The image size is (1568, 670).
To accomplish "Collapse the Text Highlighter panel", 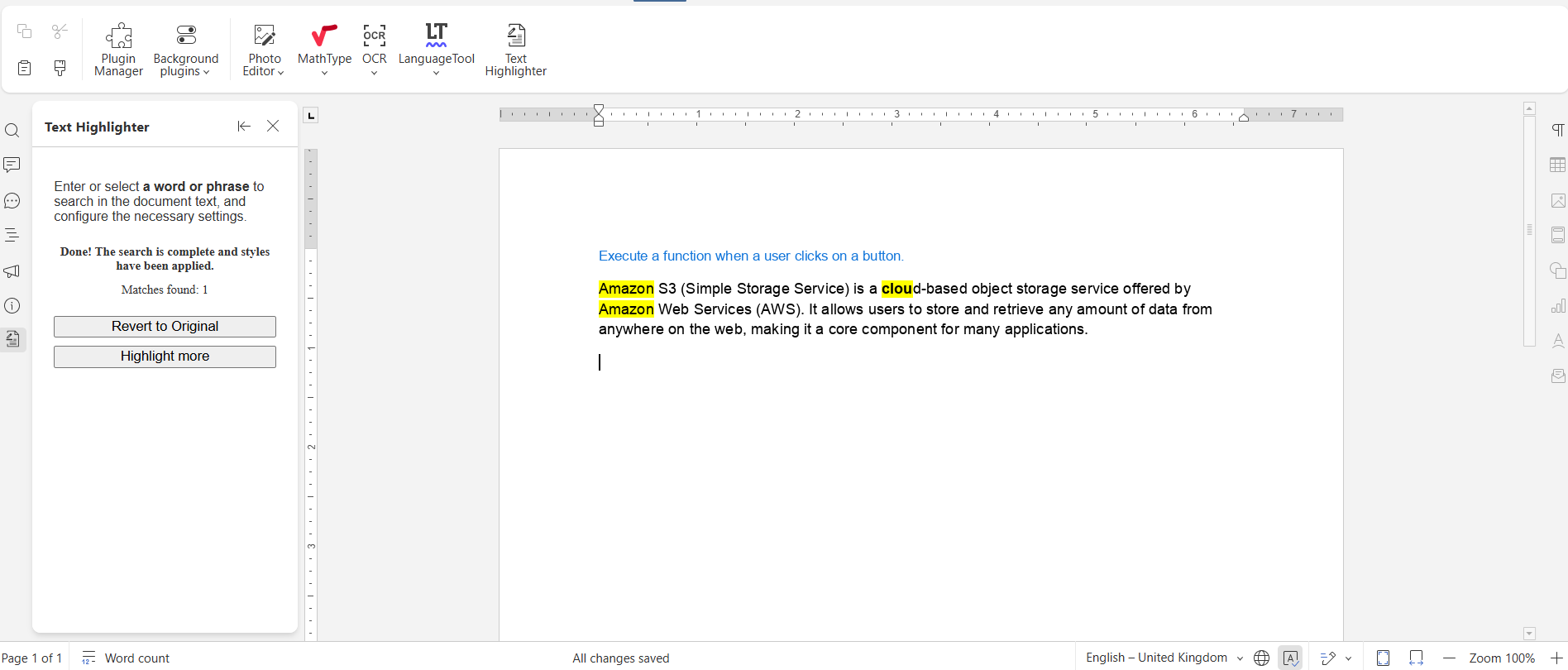I will 244,126.
